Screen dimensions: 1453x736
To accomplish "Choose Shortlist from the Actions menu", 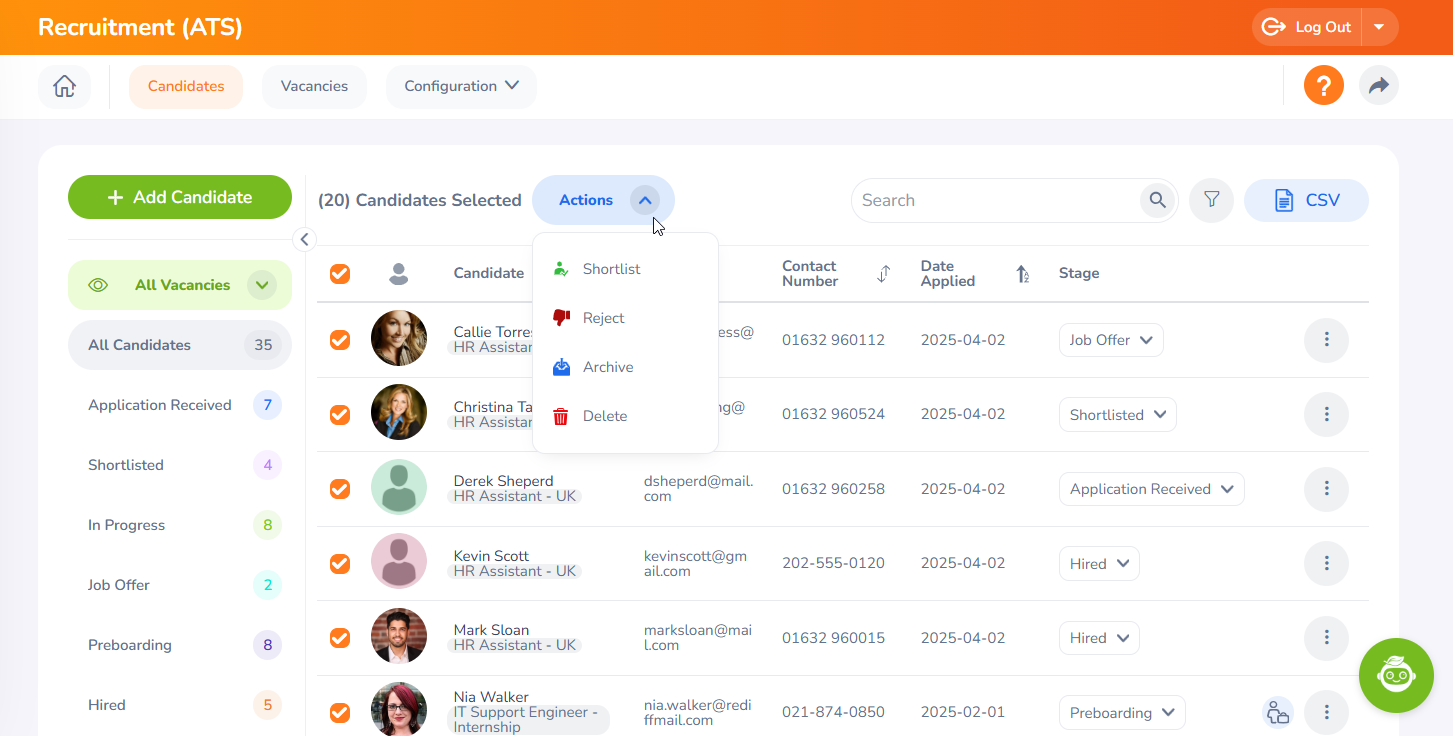I will (611, 269).
